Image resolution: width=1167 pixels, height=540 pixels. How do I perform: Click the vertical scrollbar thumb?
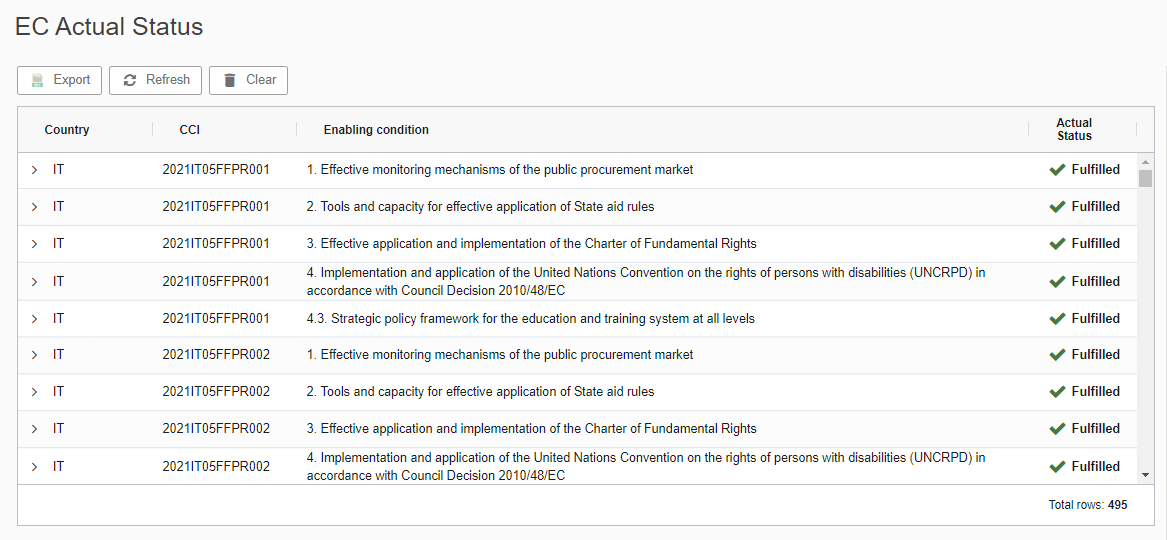click(x=1145, y=179)
